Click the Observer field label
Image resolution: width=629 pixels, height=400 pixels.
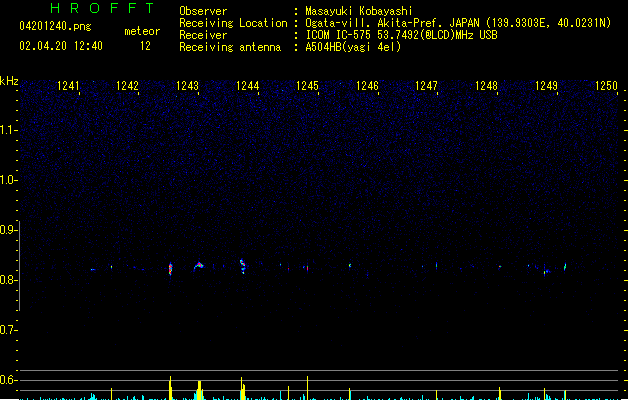tap(203, 11)
